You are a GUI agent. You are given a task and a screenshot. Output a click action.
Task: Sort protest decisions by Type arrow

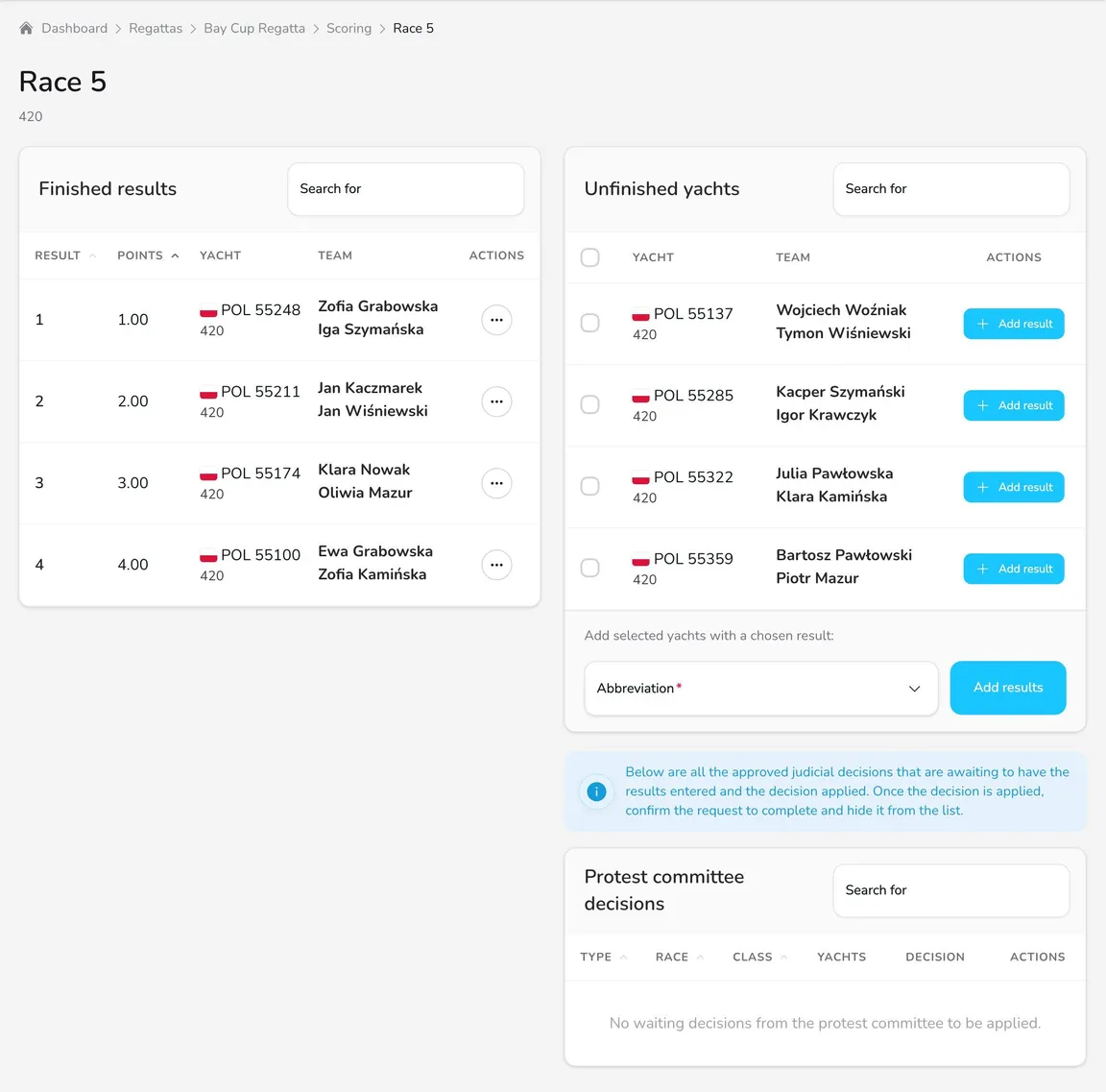point(623,958)
